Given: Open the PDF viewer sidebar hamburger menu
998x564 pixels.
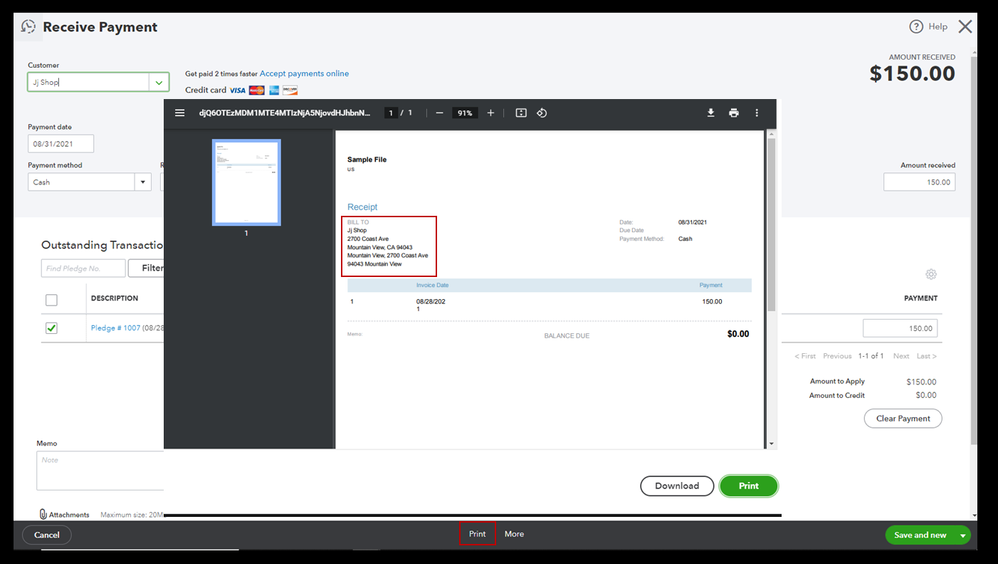Looking at the screenshot, I should (x=179, y=113).
